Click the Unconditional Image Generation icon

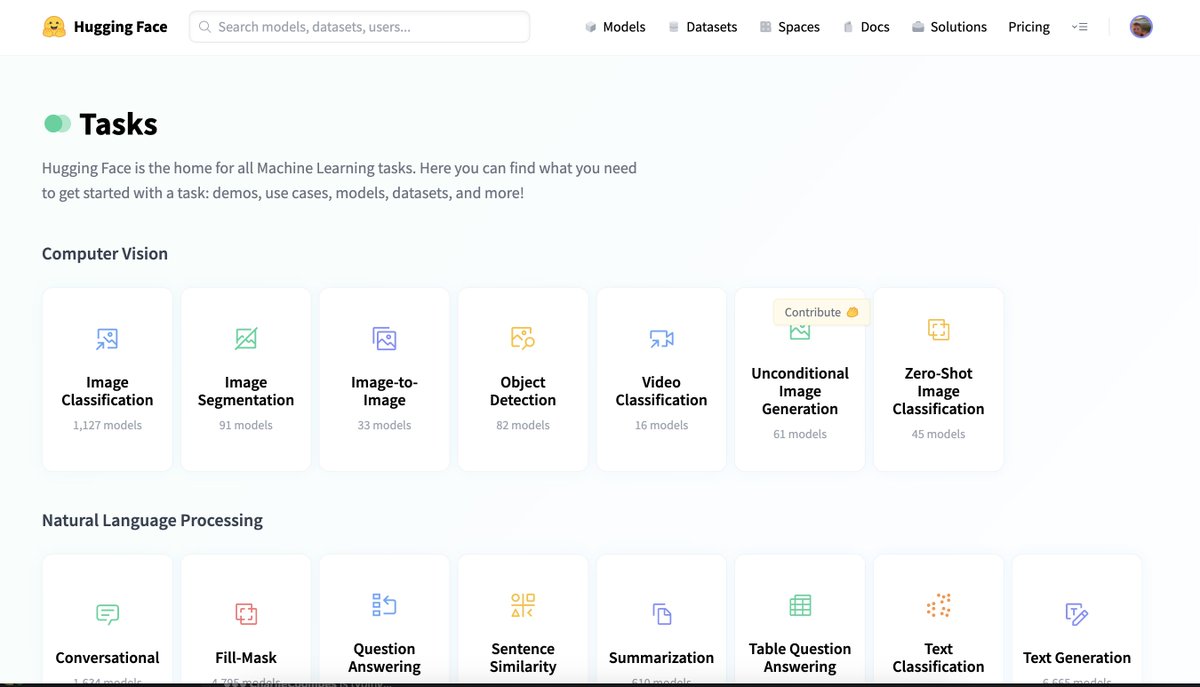coord(800,331)
